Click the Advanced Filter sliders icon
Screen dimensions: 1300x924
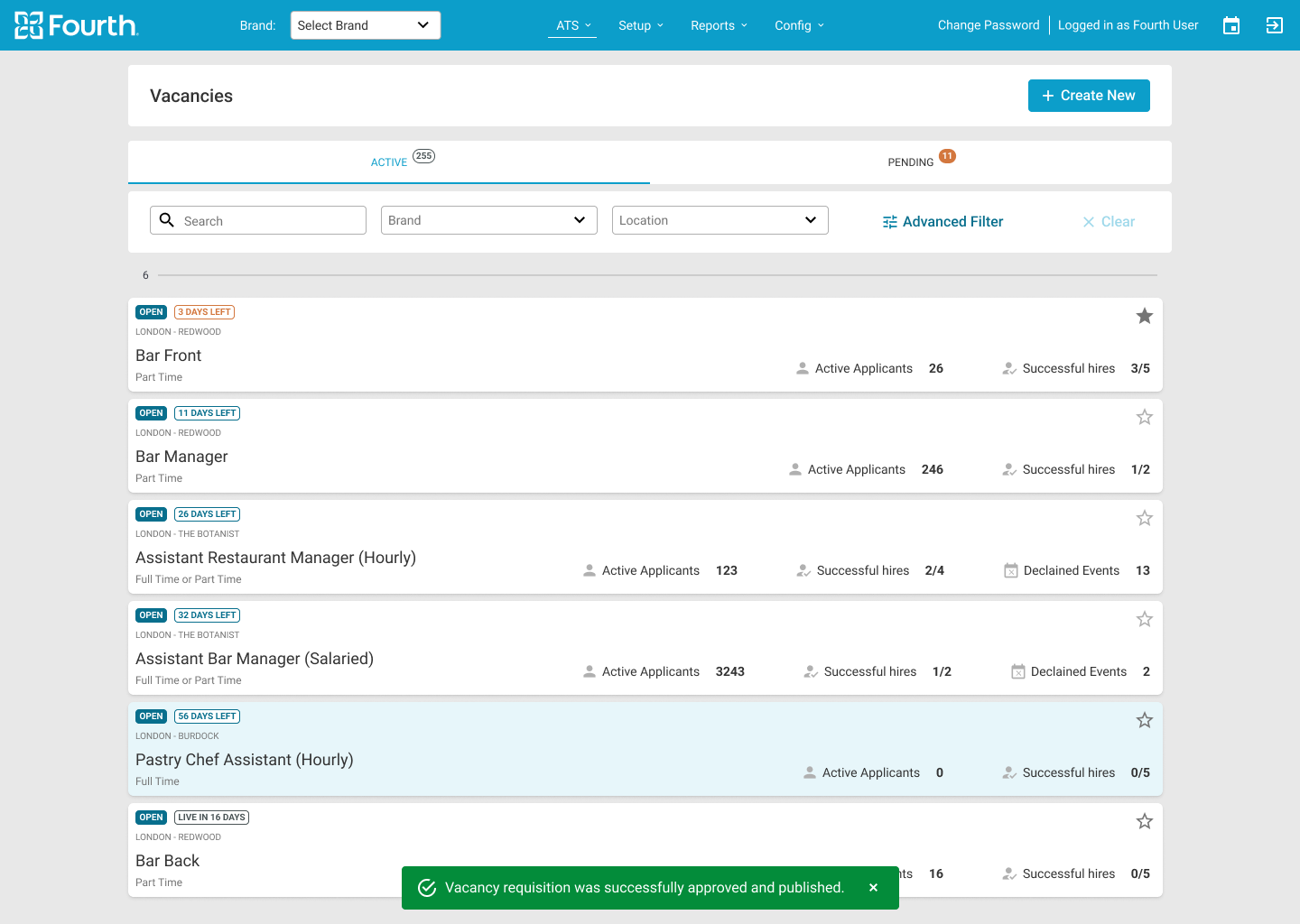tap(890, 222)
